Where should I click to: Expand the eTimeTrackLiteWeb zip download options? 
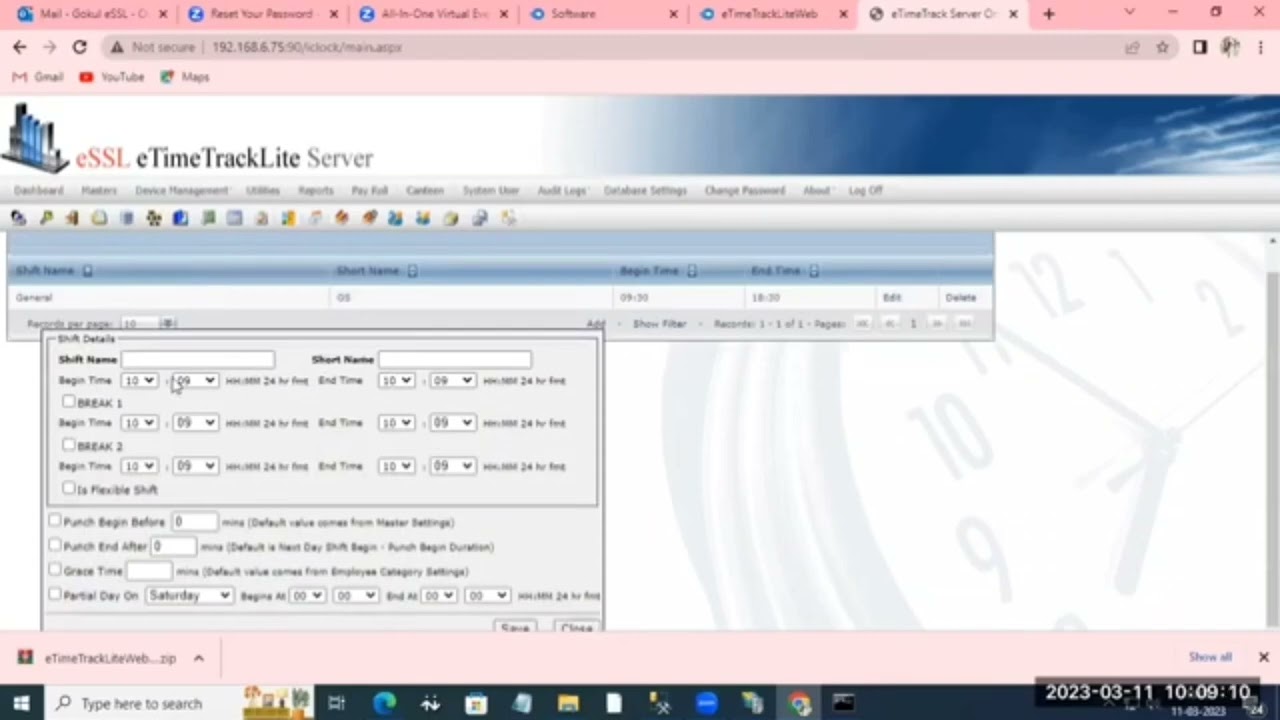pos(199,658)
